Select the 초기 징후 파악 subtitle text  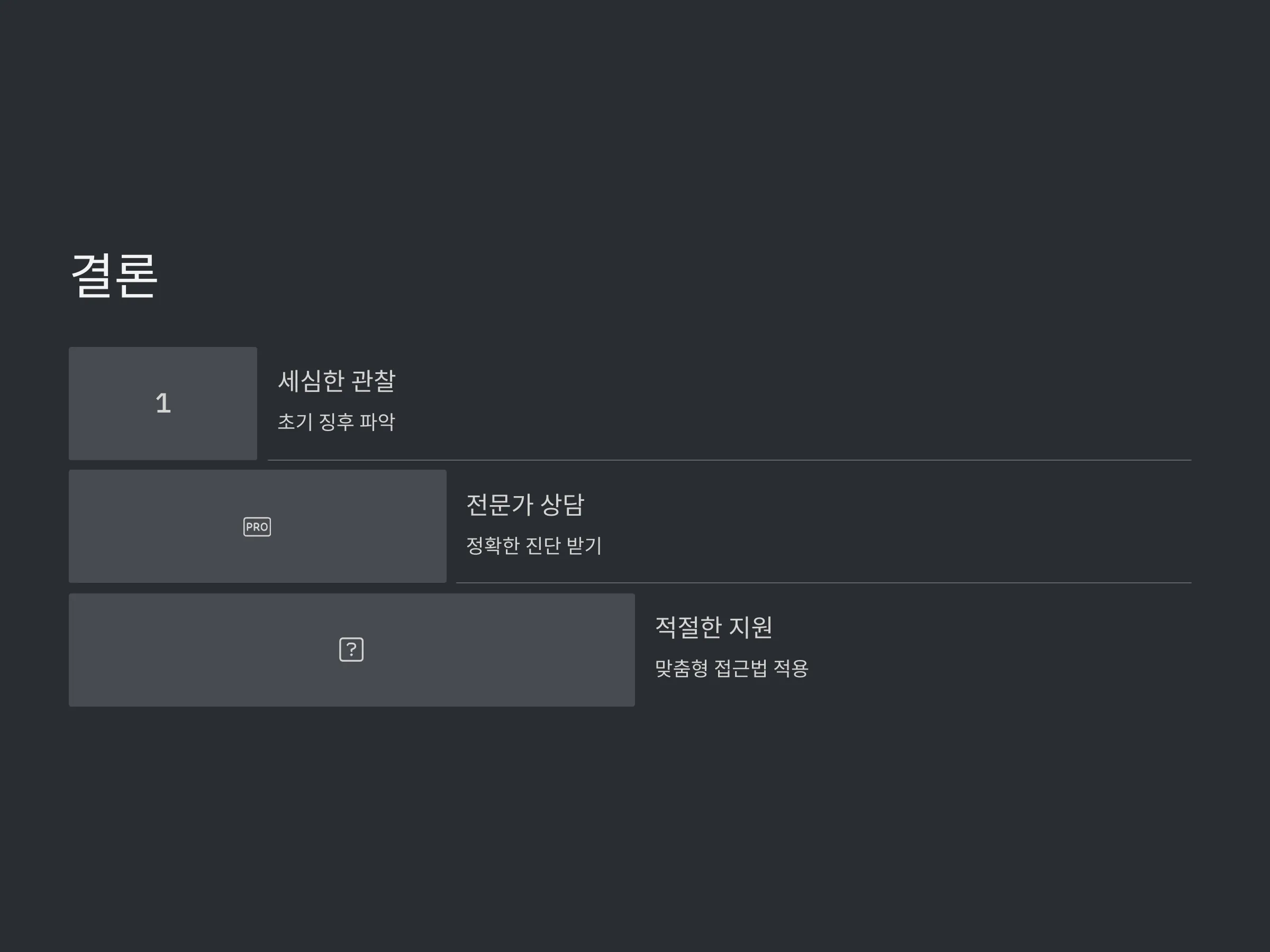337,422
